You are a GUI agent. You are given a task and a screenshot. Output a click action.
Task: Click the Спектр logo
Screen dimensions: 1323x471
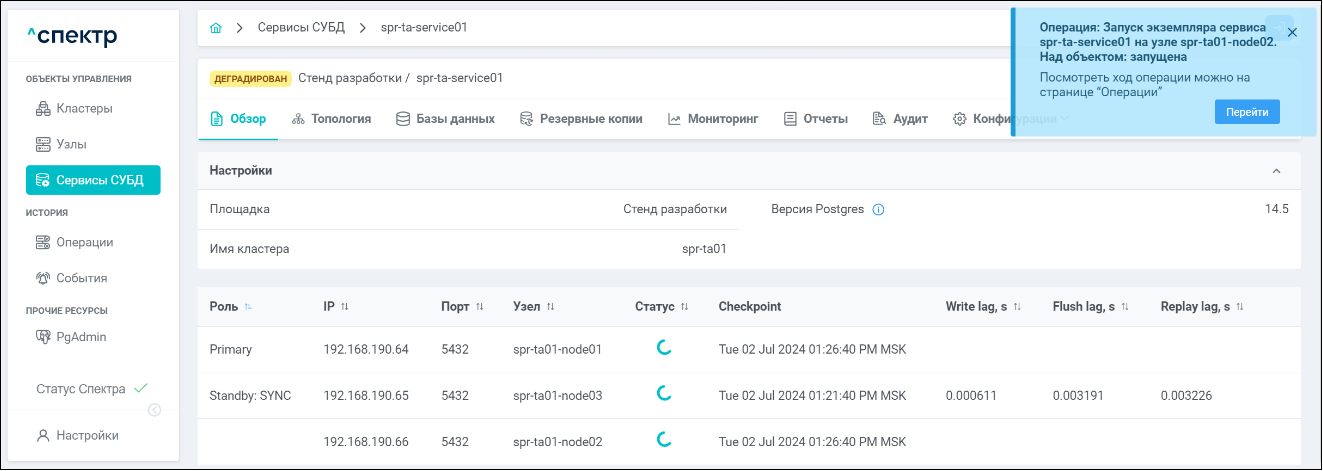[x=72, y=37]
